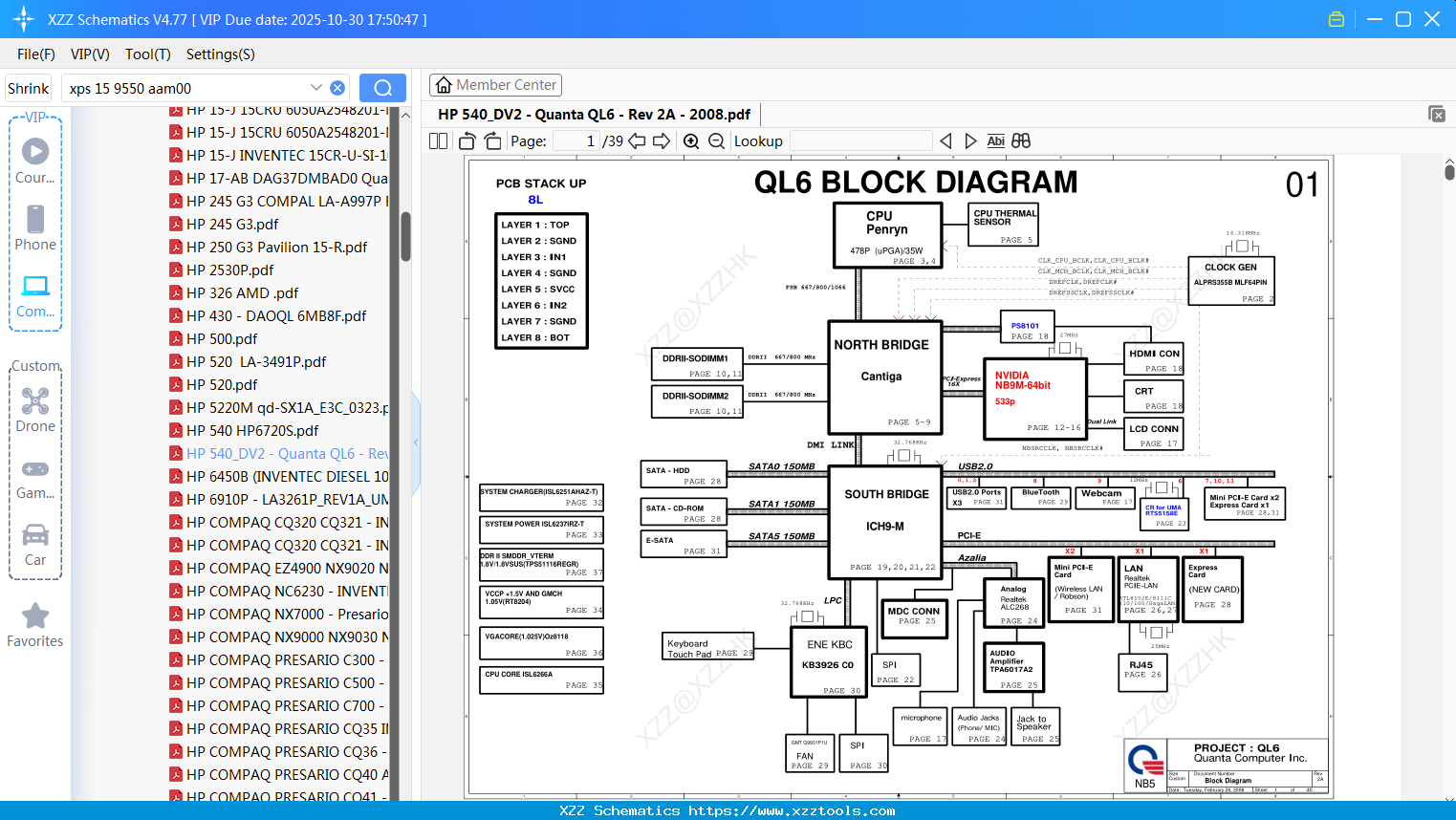1456x820 pixels.
Task: Click the document vertical scrollbar thumb
Action: pos(1449,172)
